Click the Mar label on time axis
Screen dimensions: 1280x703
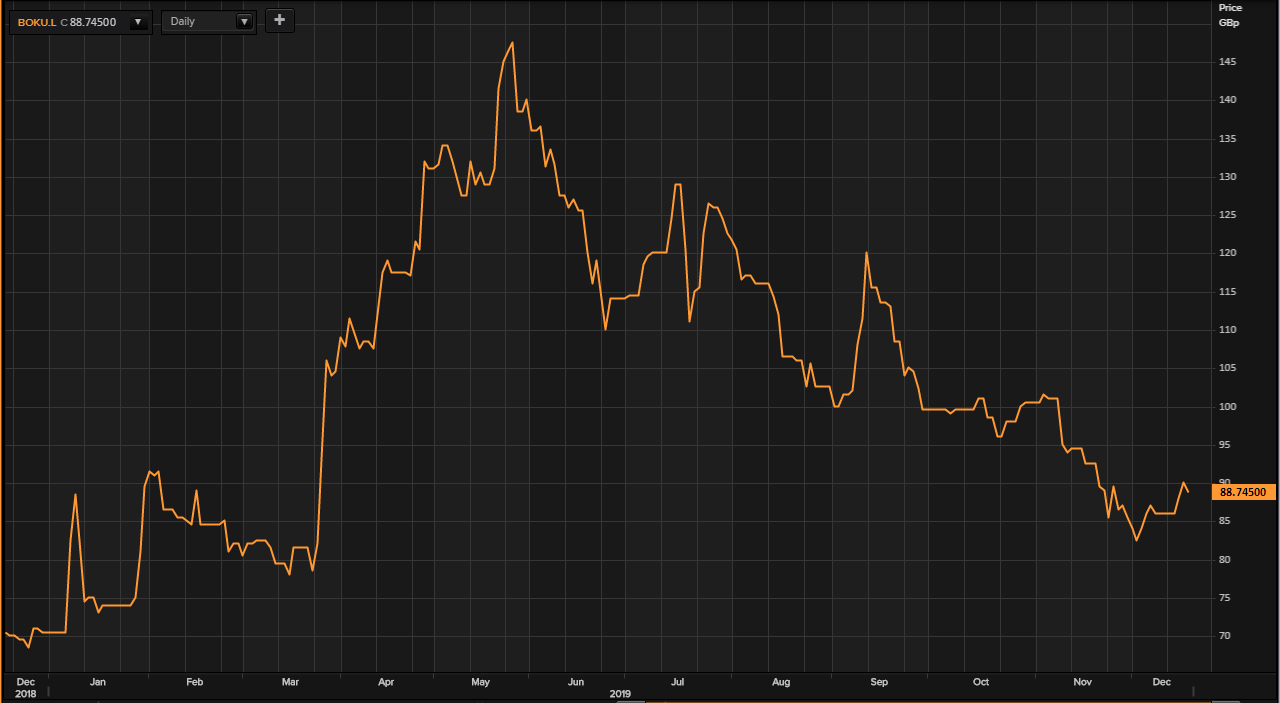(x=291, y=682)
